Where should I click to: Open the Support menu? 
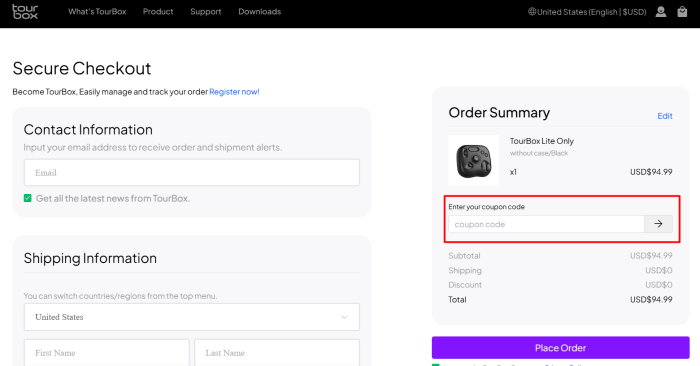click(206, 12)
